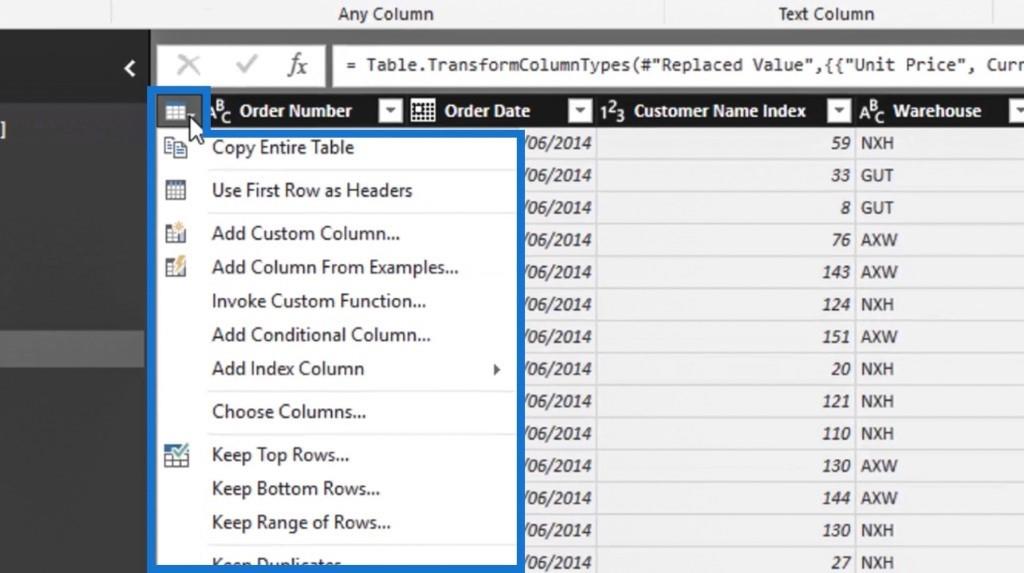
Task: Open the Customer Name Index filter dropdown
Action: tap(839, 111)
